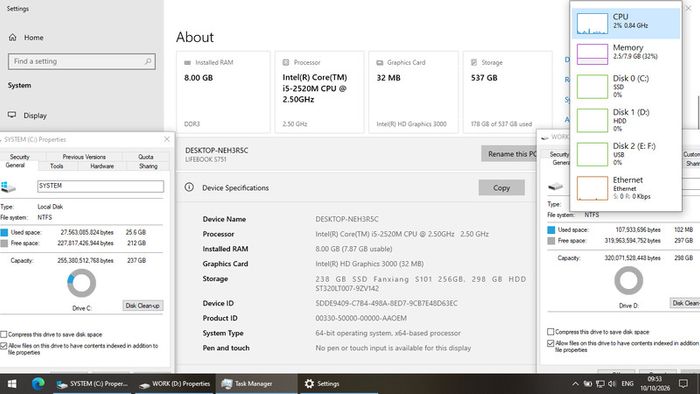Click the grey Free space swatch for C:
700x394 pixels.
(4, 243)
